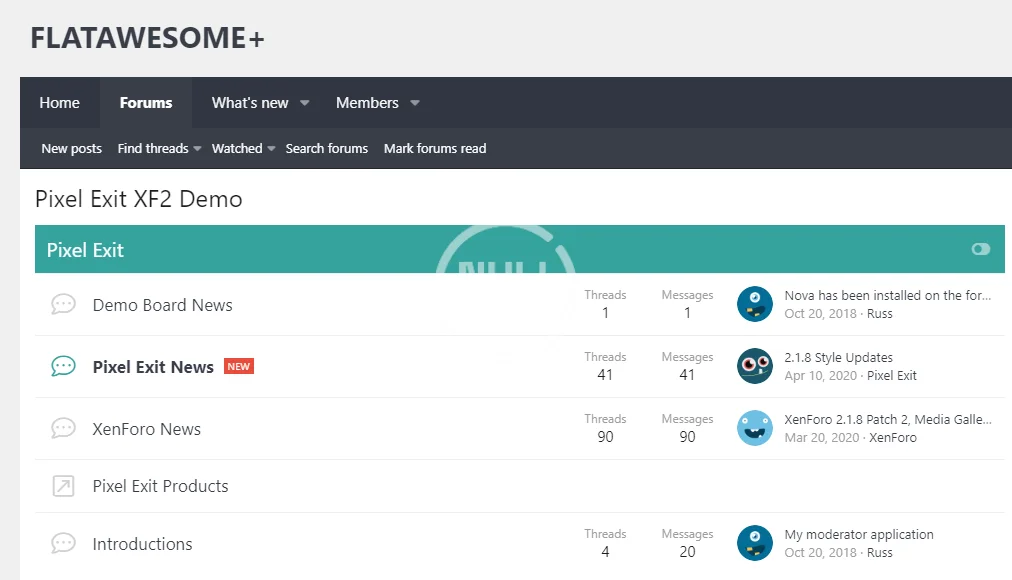The width and height of the screenshot is (1012, 580).
Task: Toggle the Pixel Exit category collapse switch
Action: [x=980, y=249]
